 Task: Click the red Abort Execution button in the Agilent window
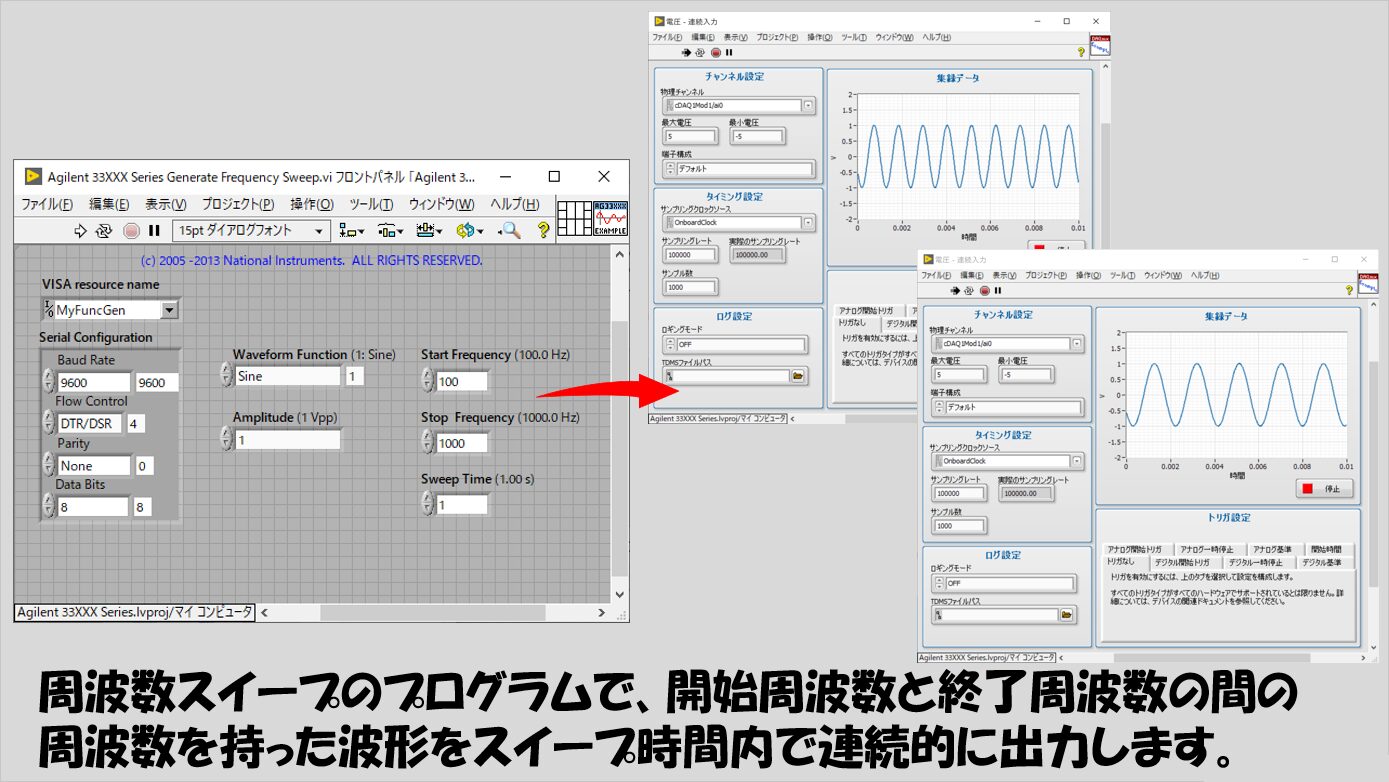(131, 231)
